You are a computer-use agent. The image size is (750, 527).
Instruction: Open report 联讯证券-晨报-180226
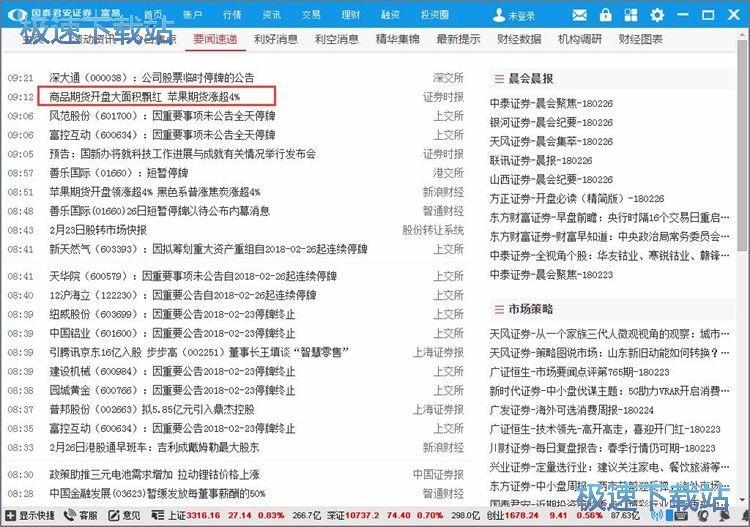541,161
